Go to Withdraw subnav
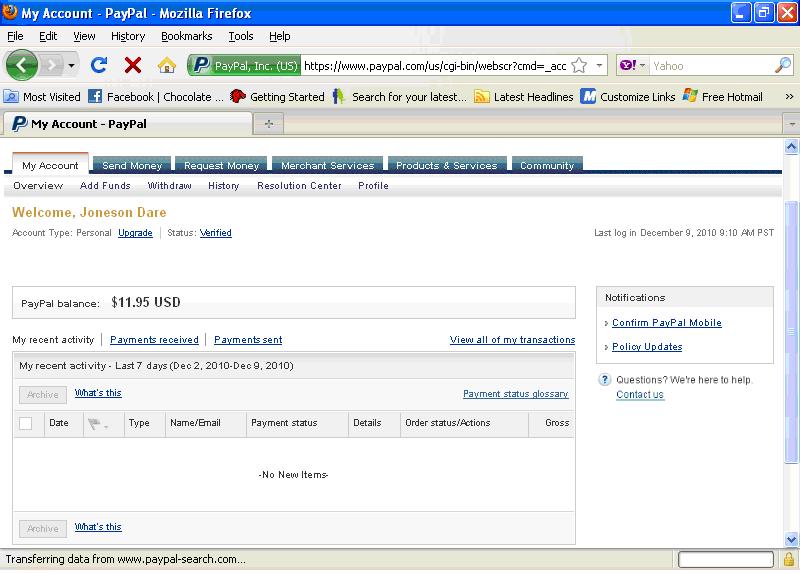 (x=169, y=186)
